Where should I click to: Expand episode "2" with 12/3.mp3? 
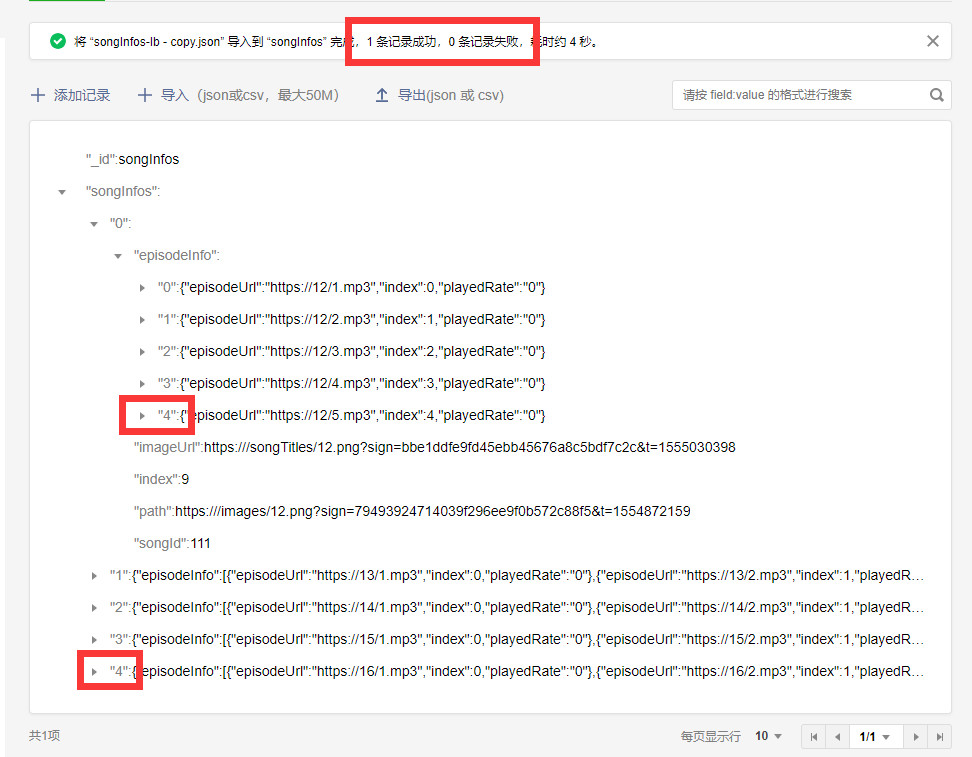[142, 352]
